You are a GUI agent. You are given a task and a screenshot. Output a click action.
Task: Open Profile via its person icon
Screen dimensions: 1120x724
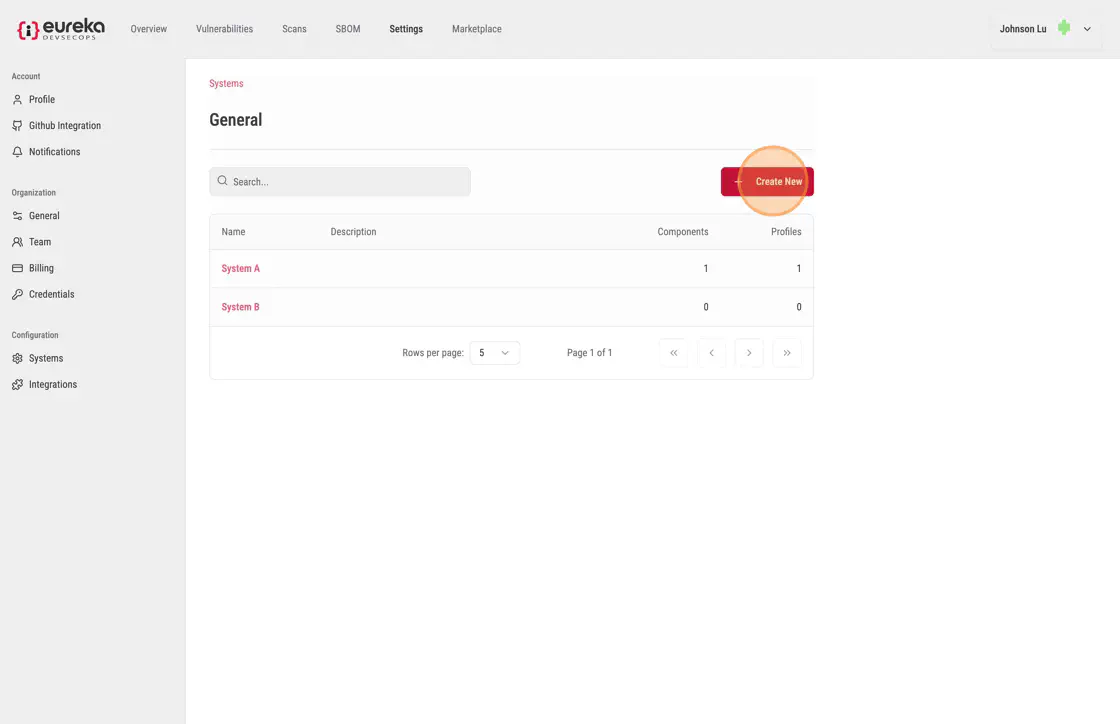click(x=17, y=100)
